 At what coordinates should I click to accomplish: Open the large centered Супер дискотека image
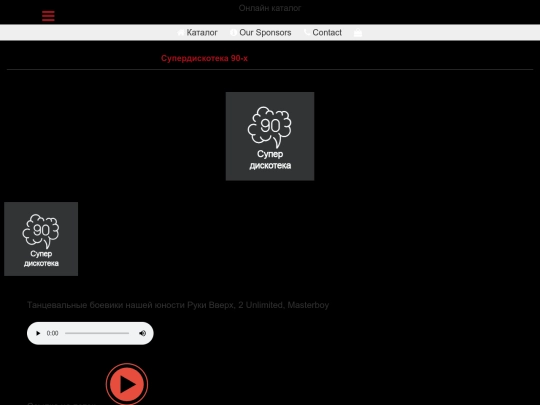[270, 136]
